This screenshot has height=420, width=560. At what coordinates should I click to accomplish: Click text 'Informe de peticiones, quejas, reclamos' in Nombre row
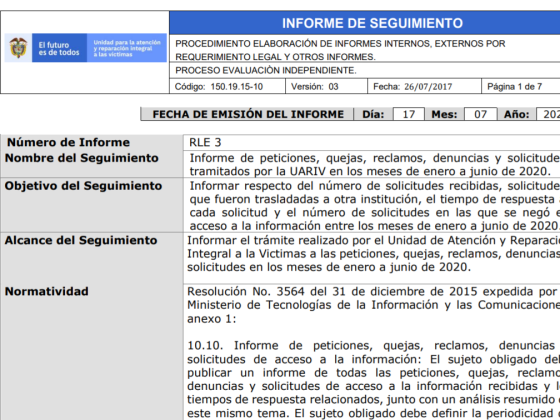308,158
